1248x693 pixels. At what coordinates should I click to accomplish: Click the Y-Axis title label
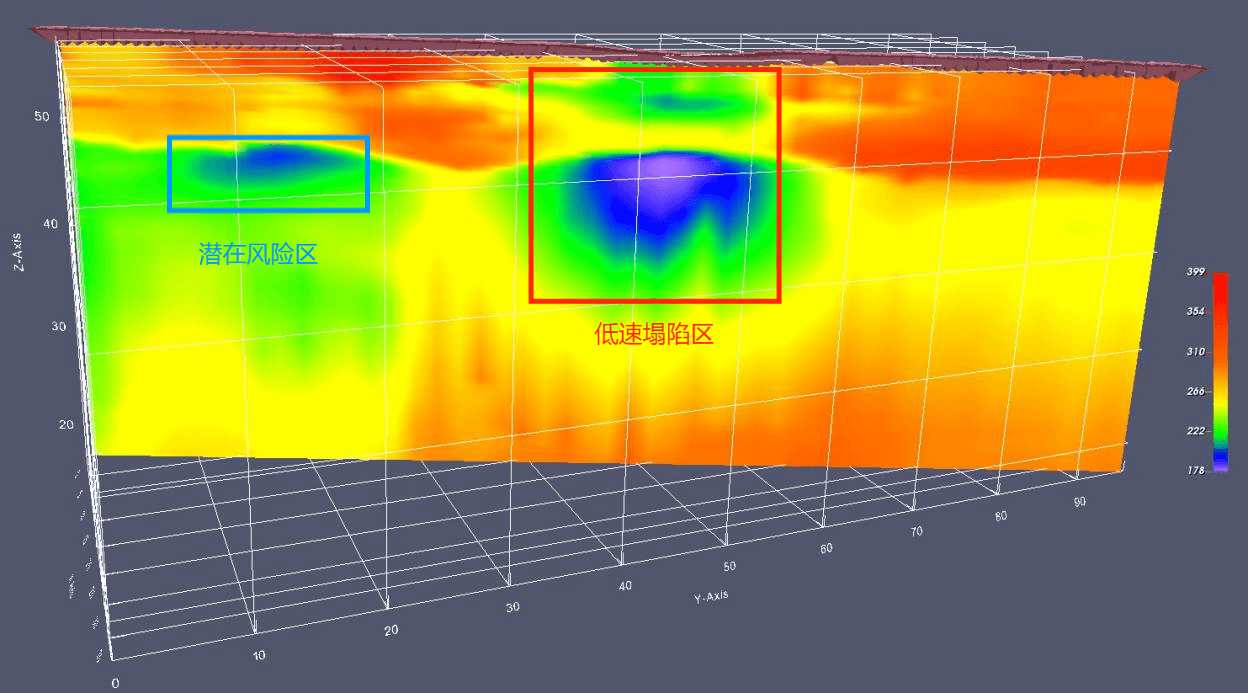click(x=710, y=597)
